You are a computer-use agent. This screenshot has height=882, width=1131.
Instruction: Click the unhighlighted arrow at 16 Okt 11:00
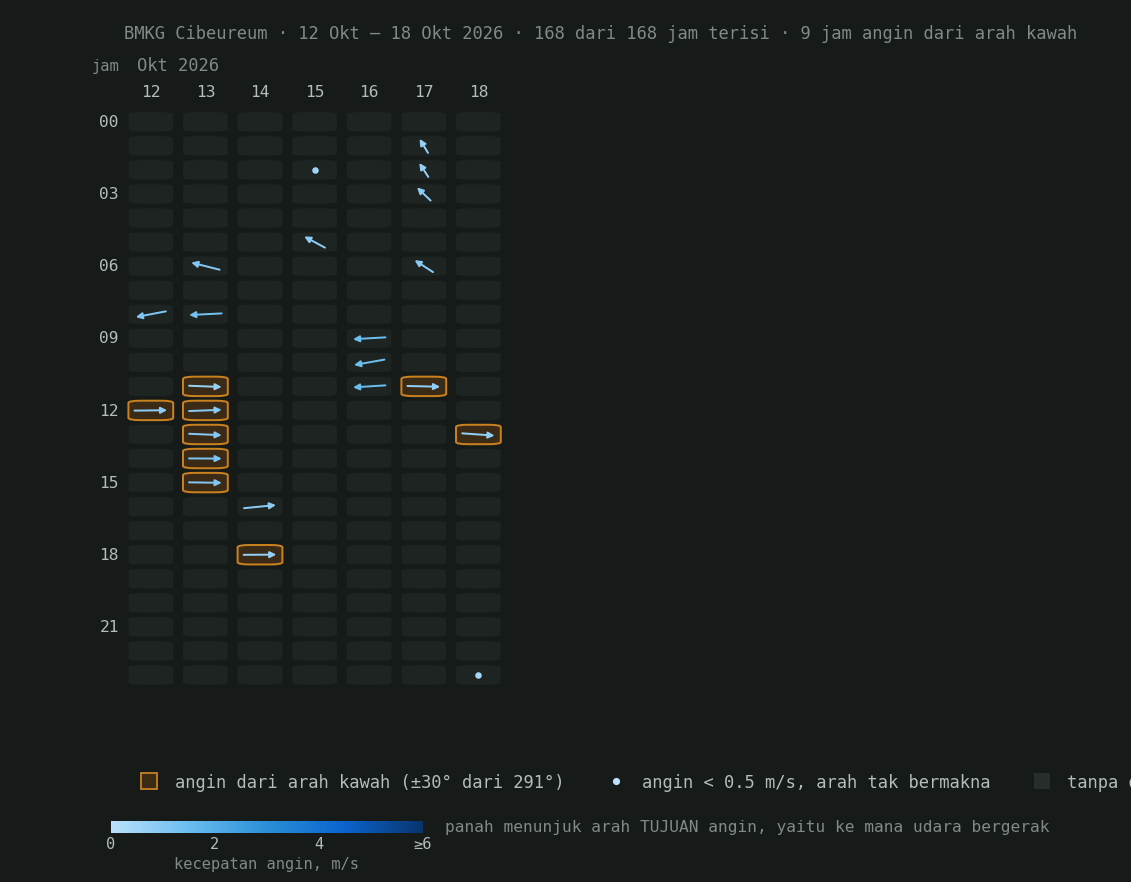[x=370, y=387]
